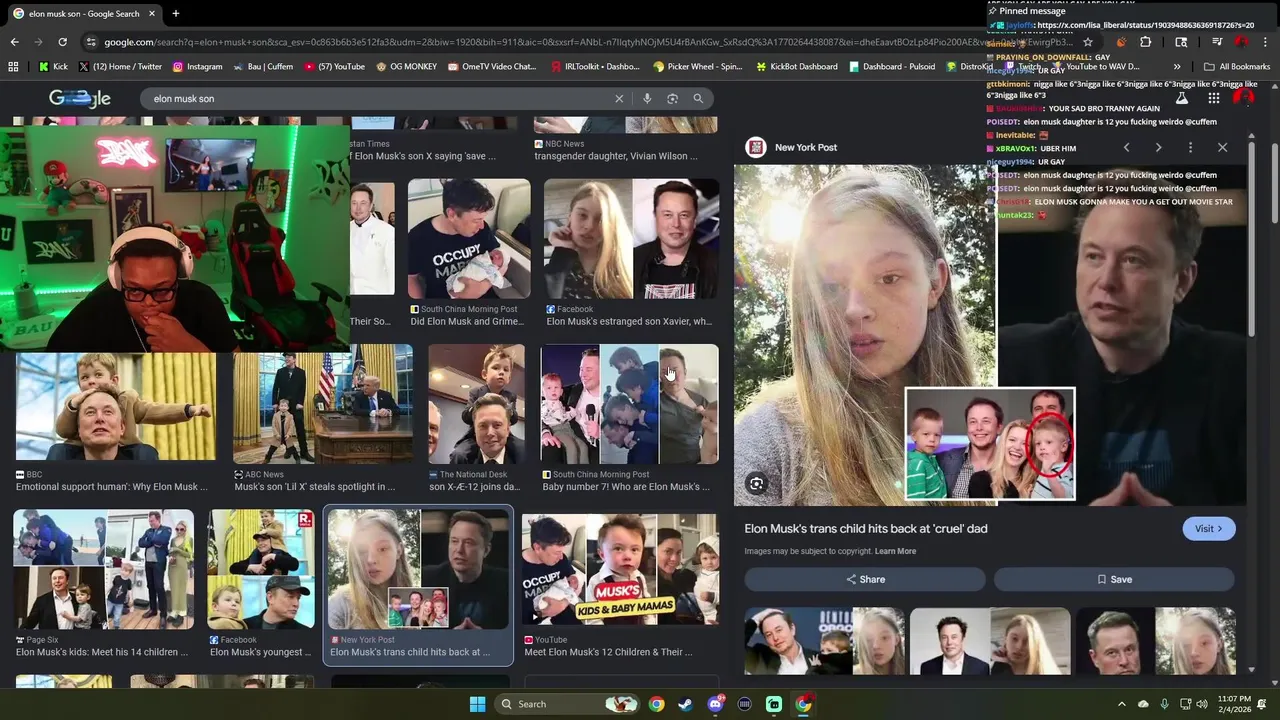Search inside image with Lens overlay icon
1280x720 pixels.
click(757, 484)
